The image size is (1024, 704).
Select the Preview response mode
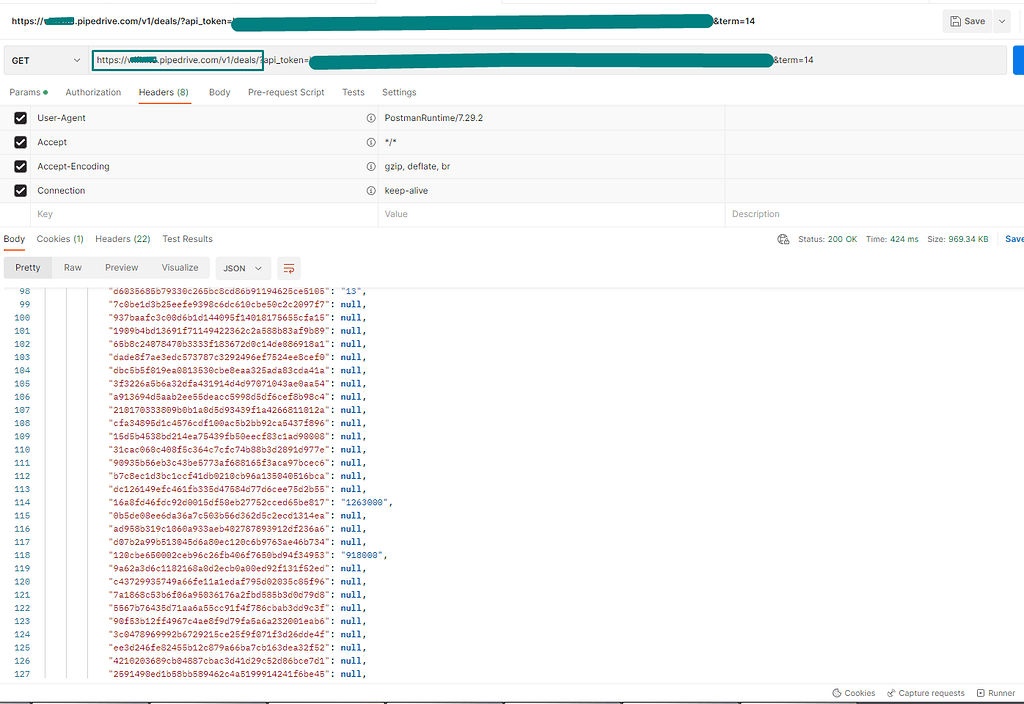pos(121,268)
